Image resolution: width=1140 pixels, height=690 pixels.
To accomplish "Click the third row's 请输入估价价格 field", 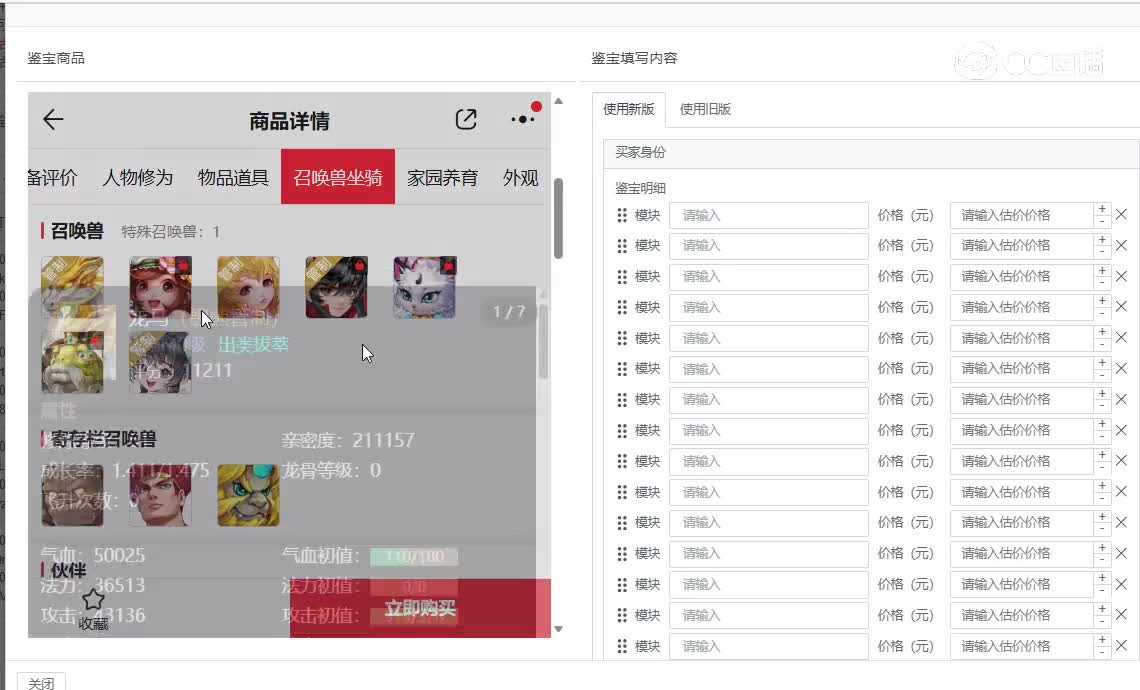I will tap(1021, 277).
